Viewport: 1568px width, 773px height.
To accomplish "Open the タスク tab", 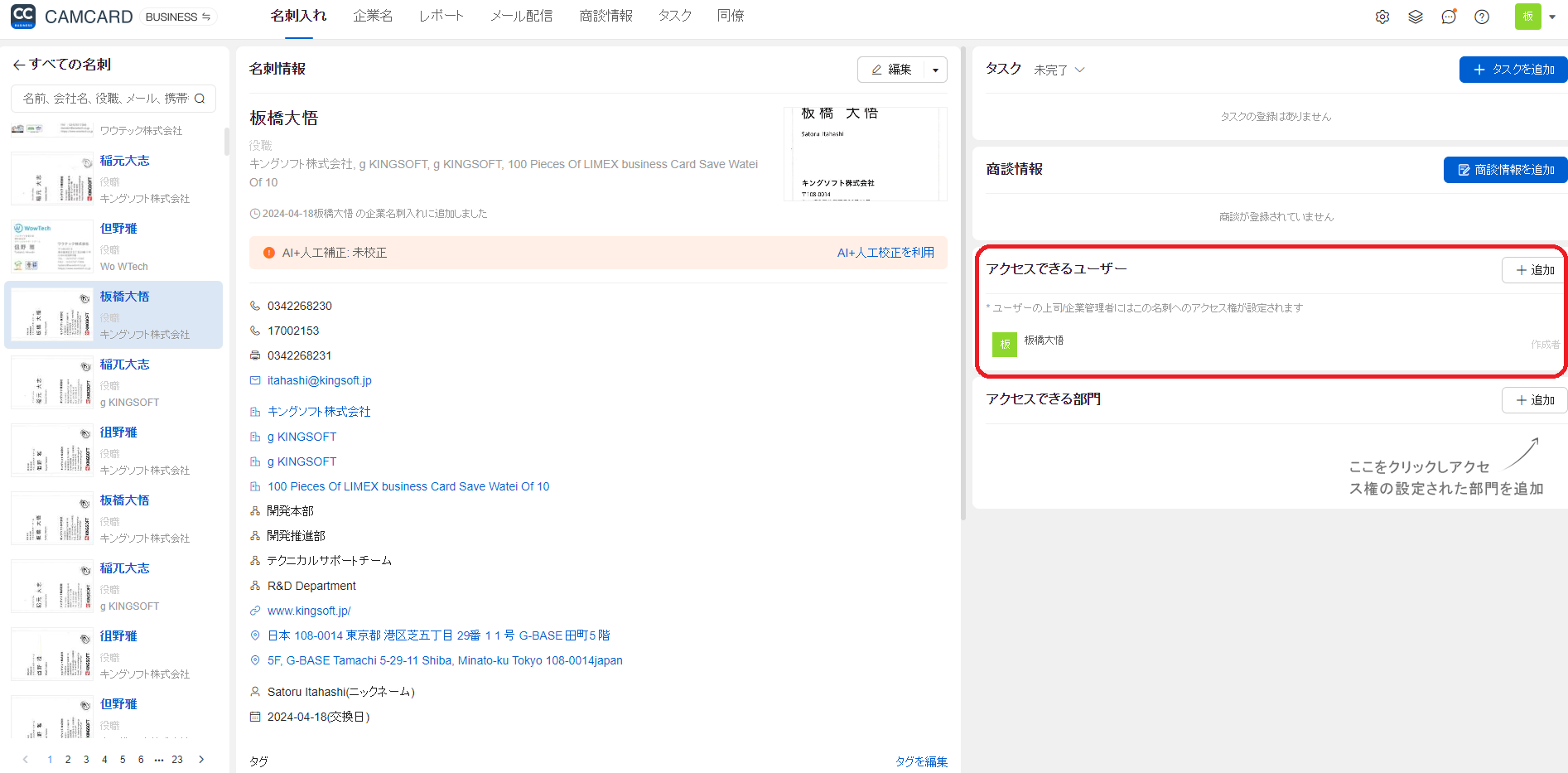I will (675, 16).
